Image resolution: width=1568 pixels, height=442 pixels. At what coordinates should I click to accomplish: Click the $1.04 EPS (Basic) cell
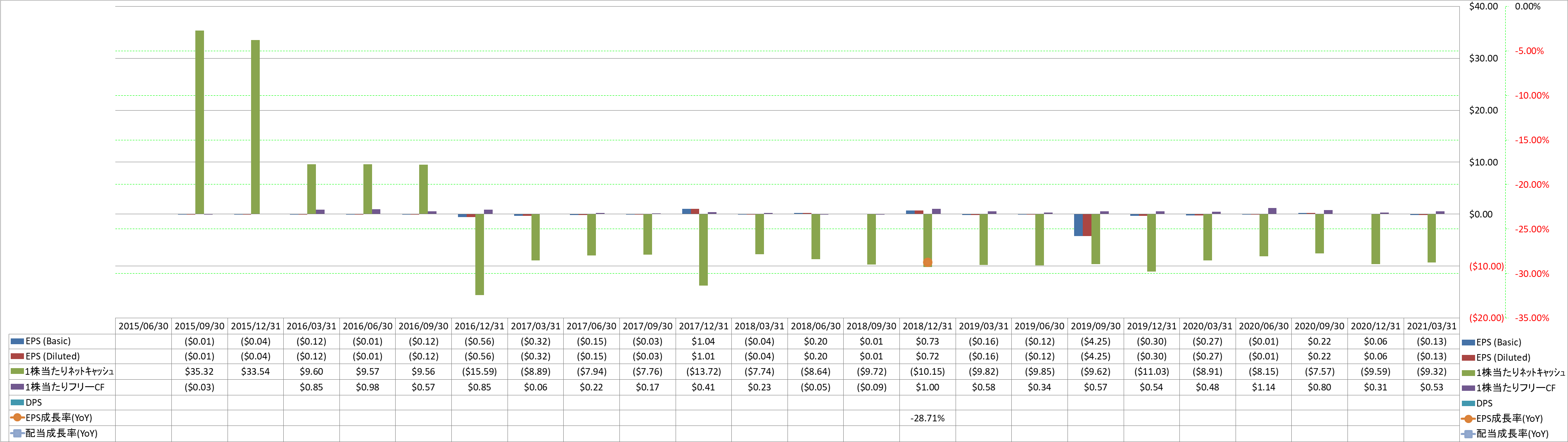click(704, 342)
